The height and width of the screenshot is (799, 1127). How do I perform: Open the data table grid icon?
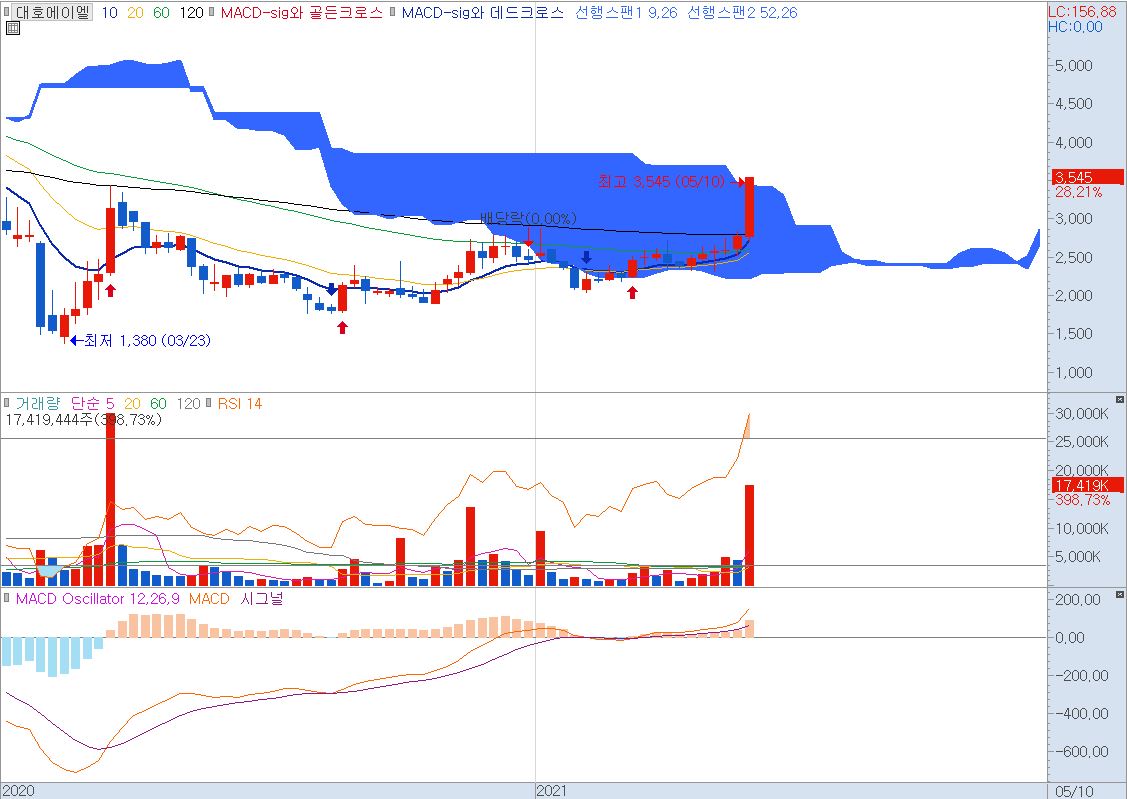pyautogui.click(x=12, y=28)
